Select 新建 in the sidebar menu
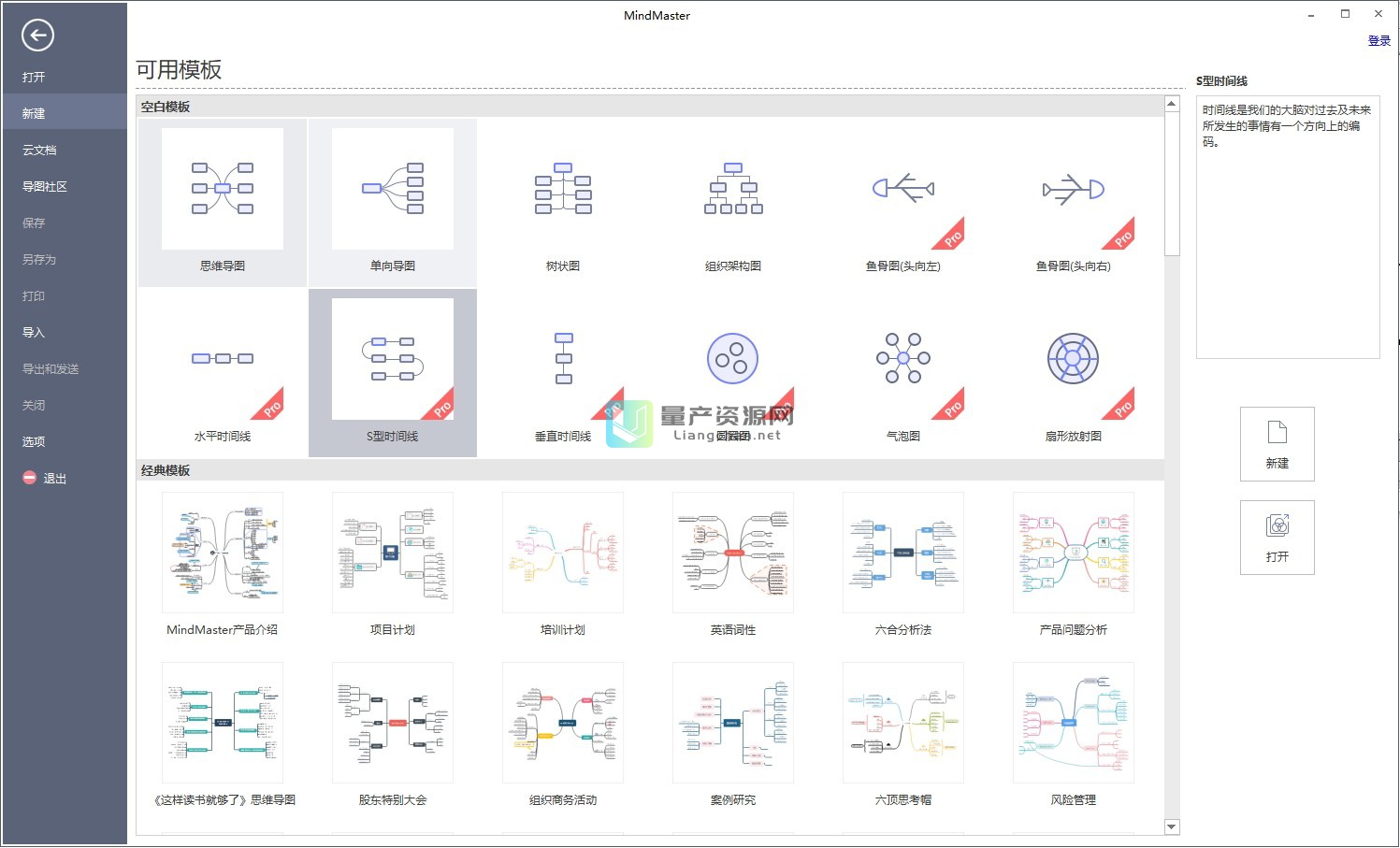Screen dimensions: 1400x848 (x=64, y=113)
